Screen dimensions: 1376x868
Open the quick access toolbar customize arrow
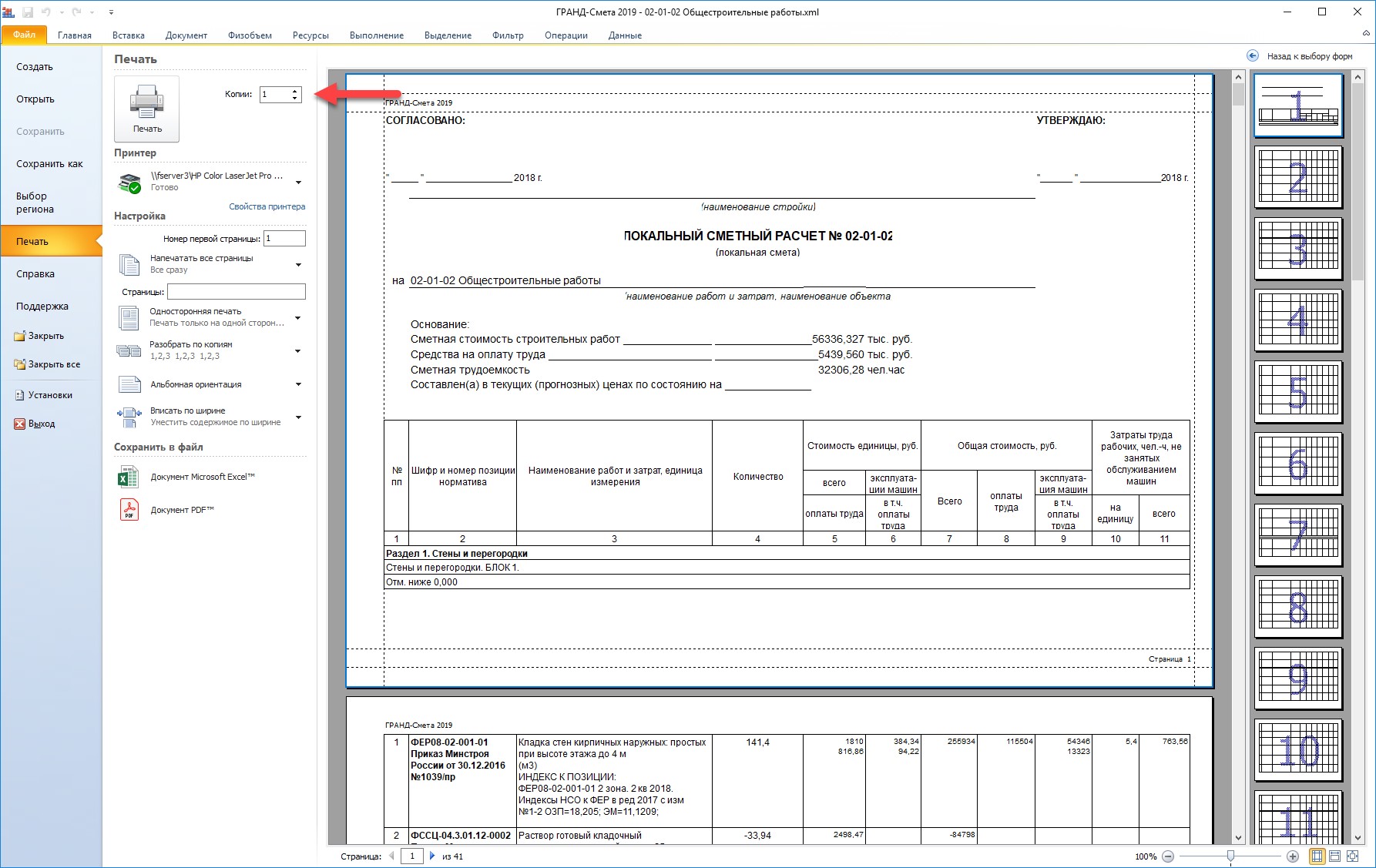coord(111,12)
